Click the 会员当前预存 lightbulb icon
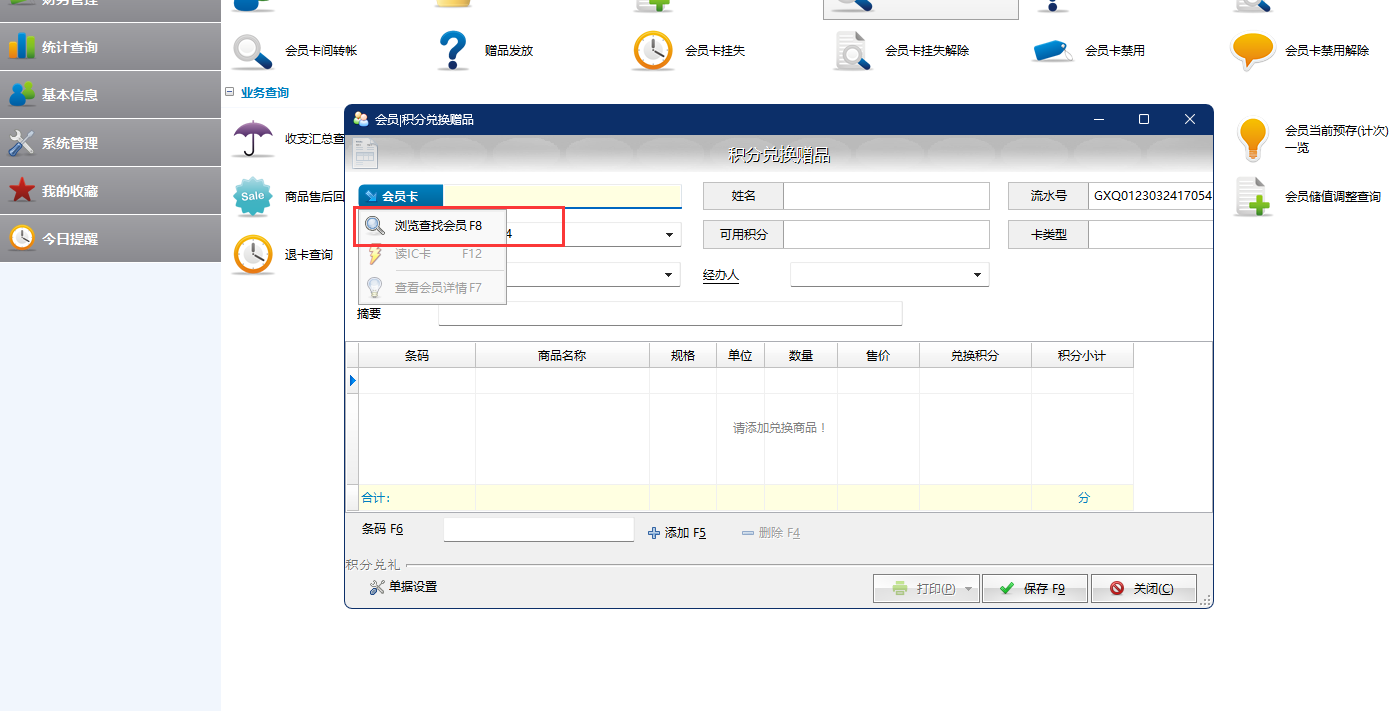1389x711 pixels. (x=1252, y=139)
